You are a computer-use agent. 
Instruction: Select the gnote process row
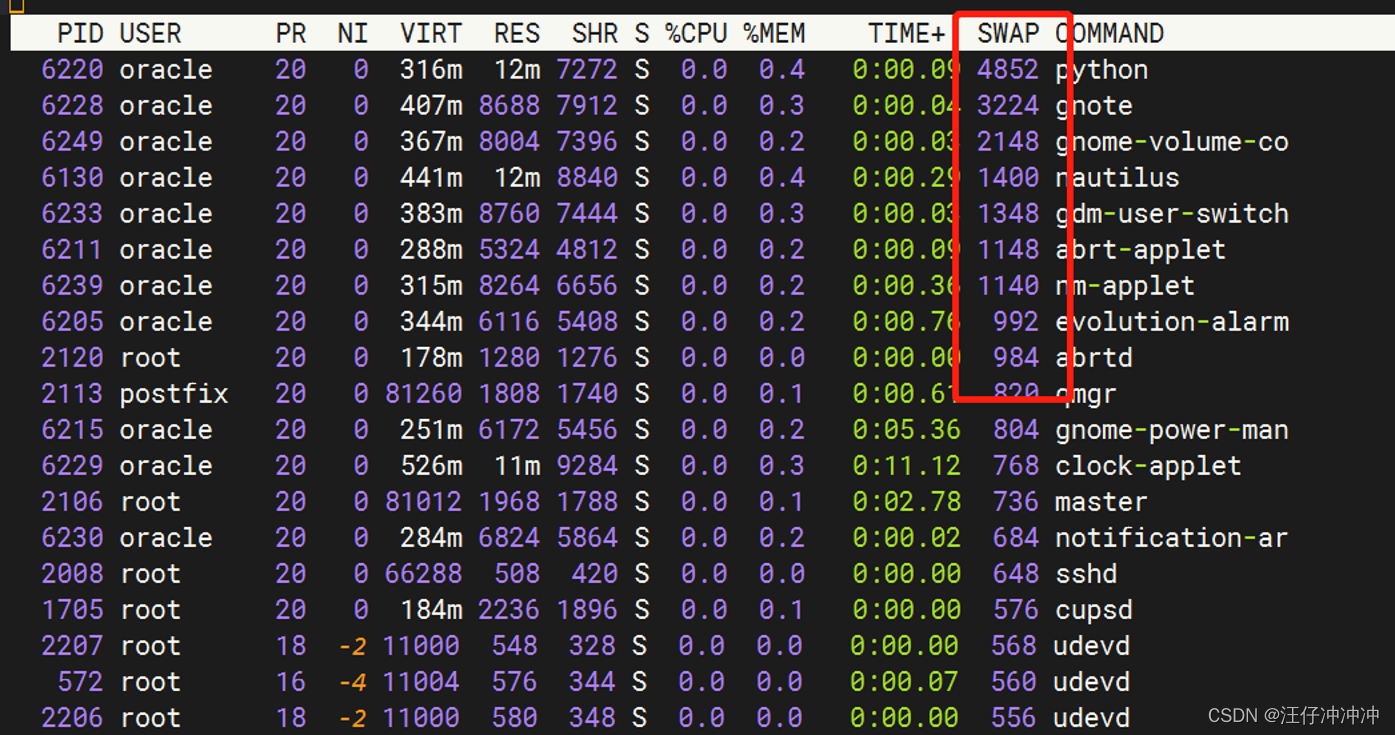click(600, 105)
